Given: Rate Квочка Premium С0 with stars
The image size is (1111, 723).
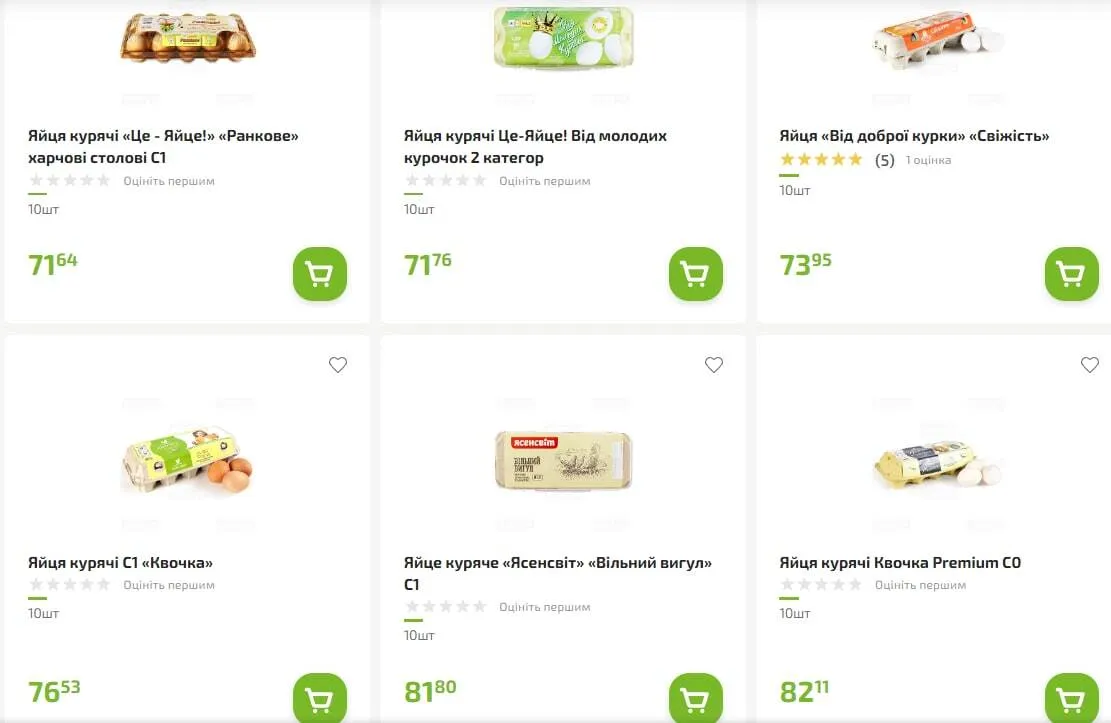Looking at the screenshot, I should tap(821, 585).
